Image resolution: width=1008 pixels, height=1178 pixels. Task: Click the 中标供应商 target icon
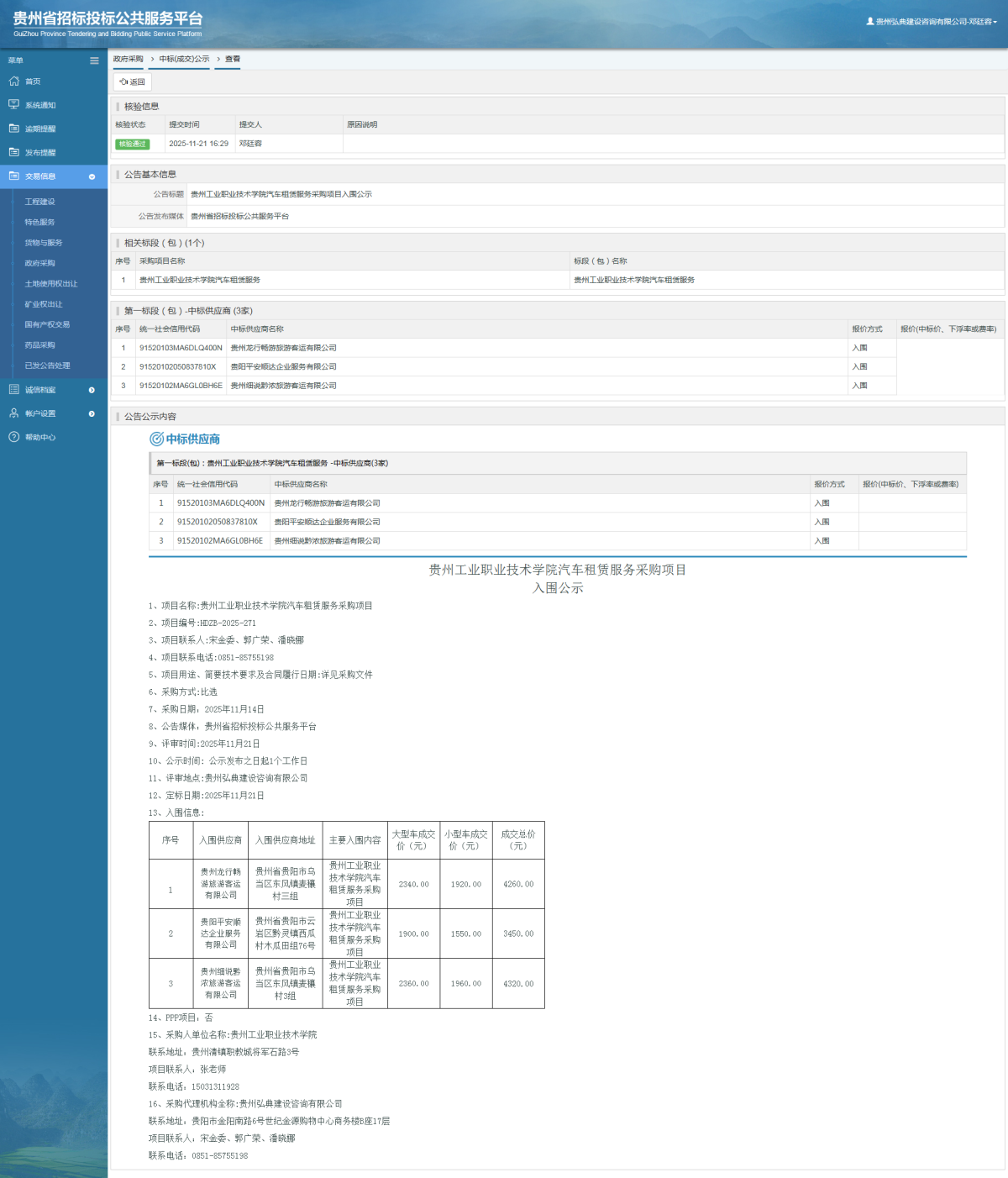tap(156, 439)
